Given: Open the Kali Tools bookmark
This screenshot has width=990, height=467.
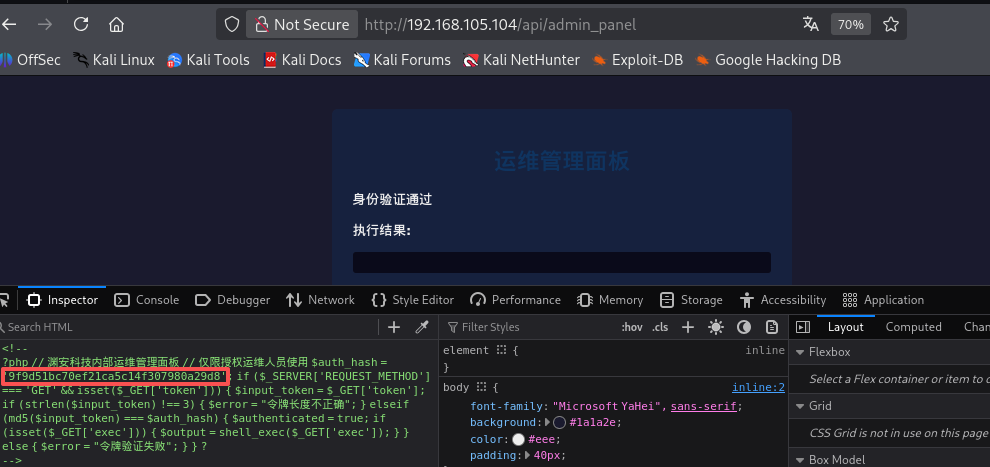Looking at the screenshot, I should pos(208,60).
